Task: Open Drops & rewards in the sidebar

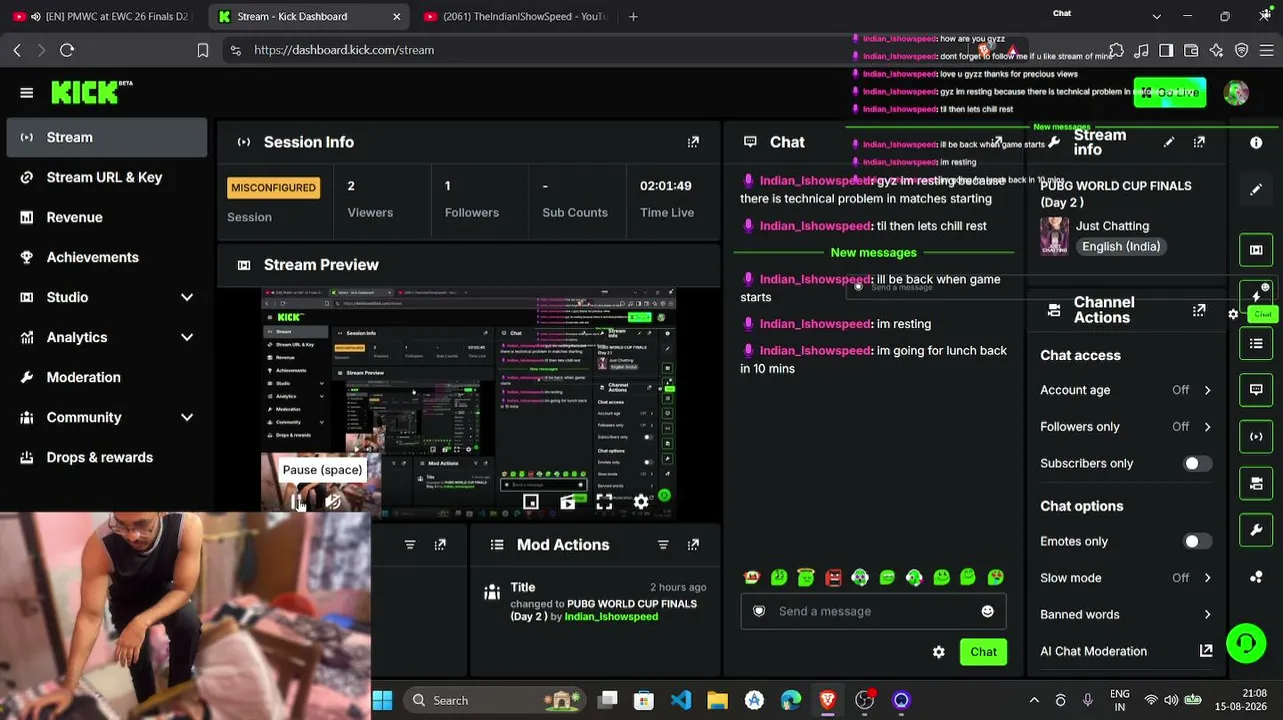Action: [x=107, y=458]
